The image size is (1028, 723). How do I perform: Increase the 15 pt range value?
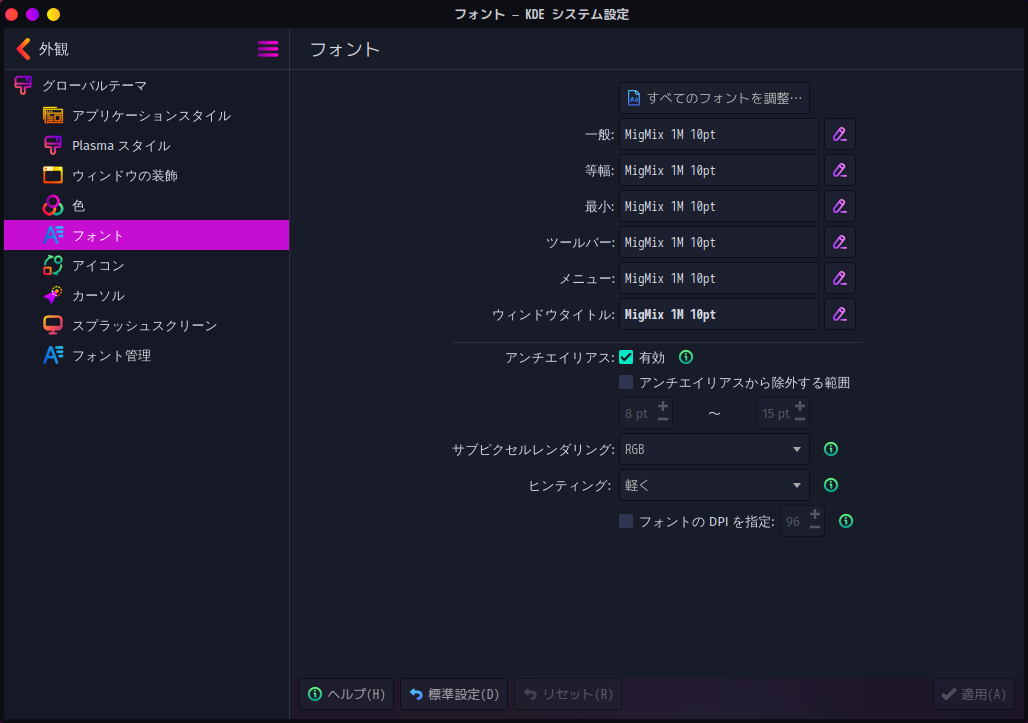[800, 406]
